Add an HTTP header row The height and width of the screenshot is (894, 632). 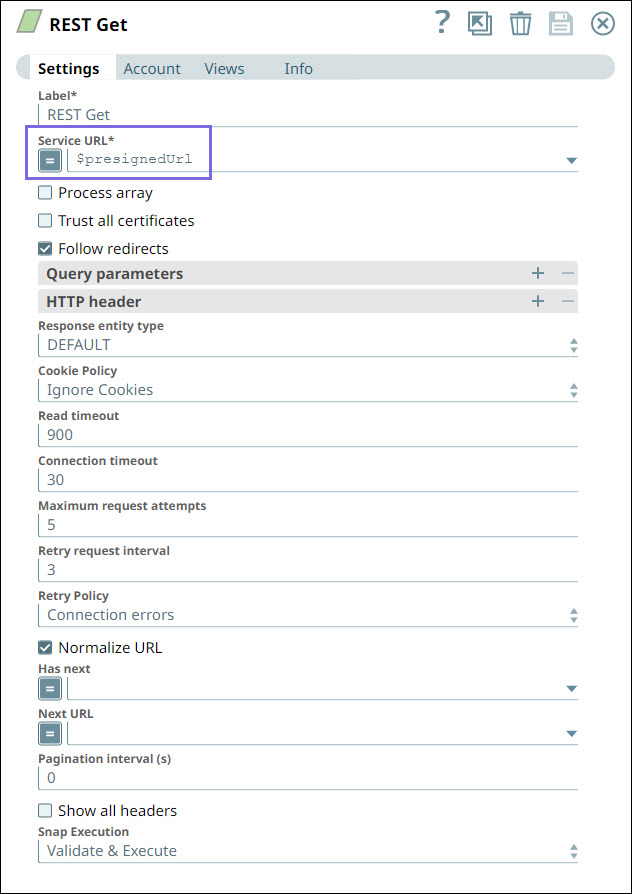(538, 301)
